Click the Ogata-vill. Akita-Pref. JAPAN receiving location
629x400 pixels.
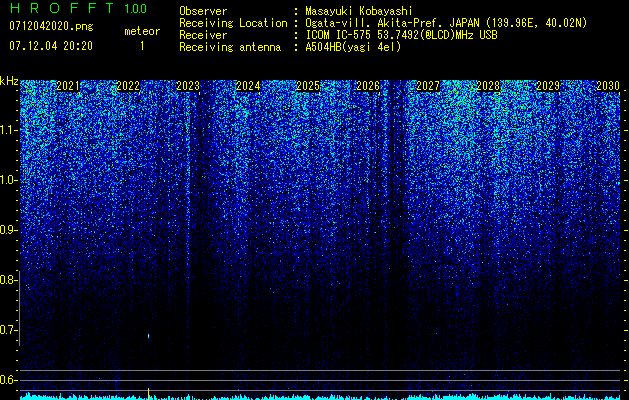tap(446, 23)
